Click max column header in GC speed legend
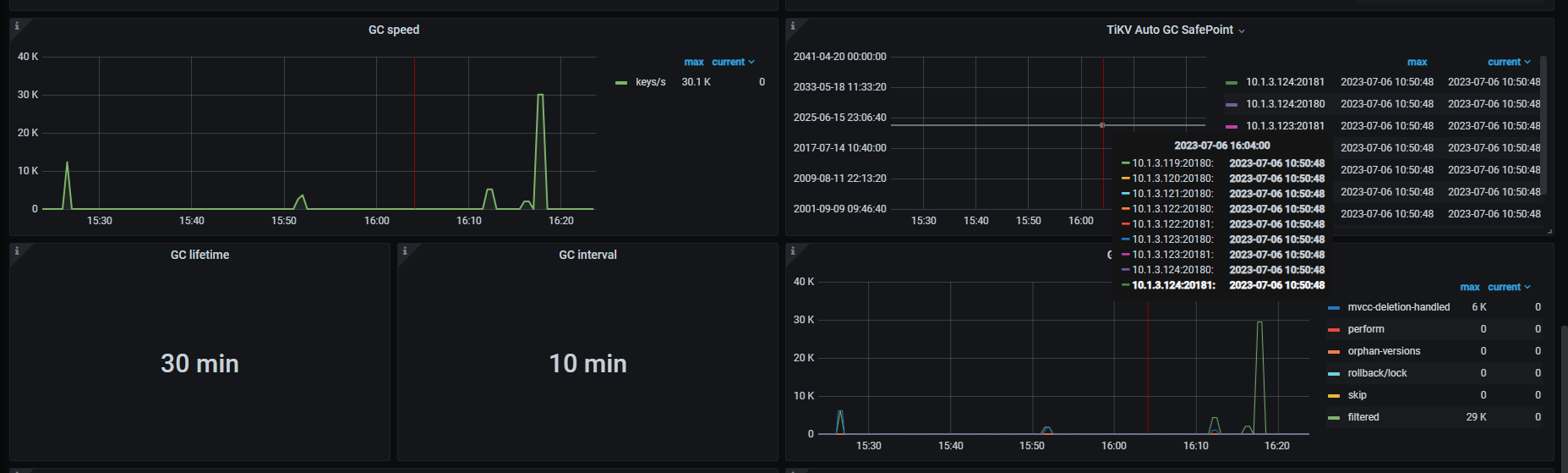The image size is (1568, 473). point(693,62)
